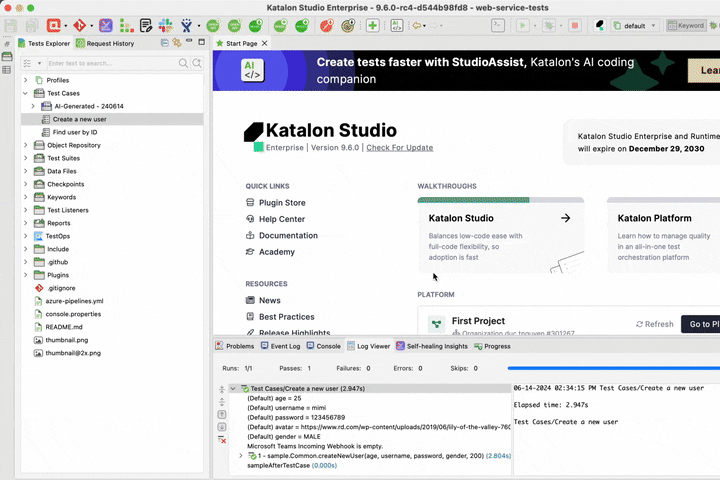Click the purple Katalon Recorder toolbar icon
The image size is (720, 480).
(x=106, y=25)
